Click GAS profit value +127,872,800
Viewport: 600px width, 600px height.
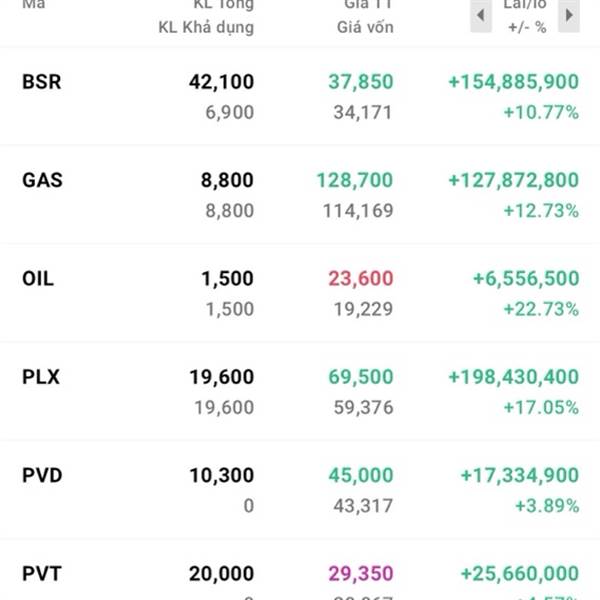[x=513, y=180]
